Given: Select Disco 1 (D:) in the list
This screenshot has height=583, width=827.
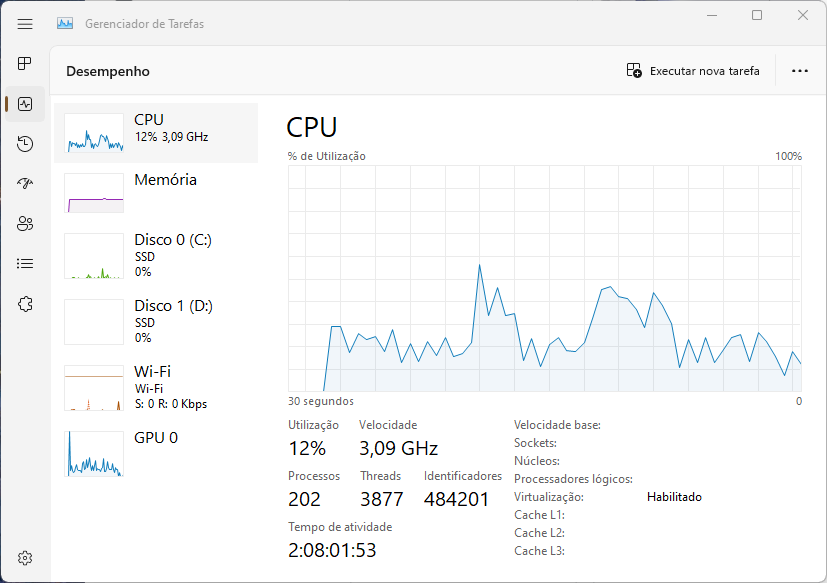Looking at the screenshot, I should [x=156, y=322].
